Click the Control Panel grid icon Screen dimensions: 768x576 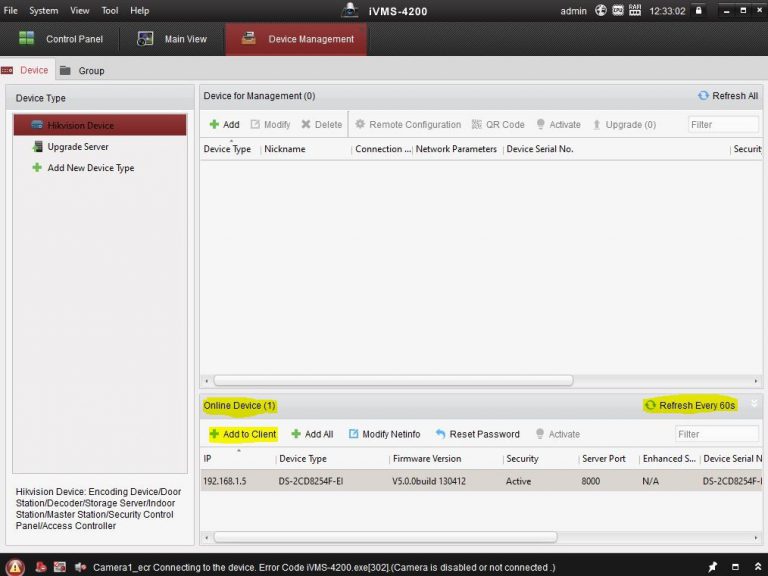26,38
